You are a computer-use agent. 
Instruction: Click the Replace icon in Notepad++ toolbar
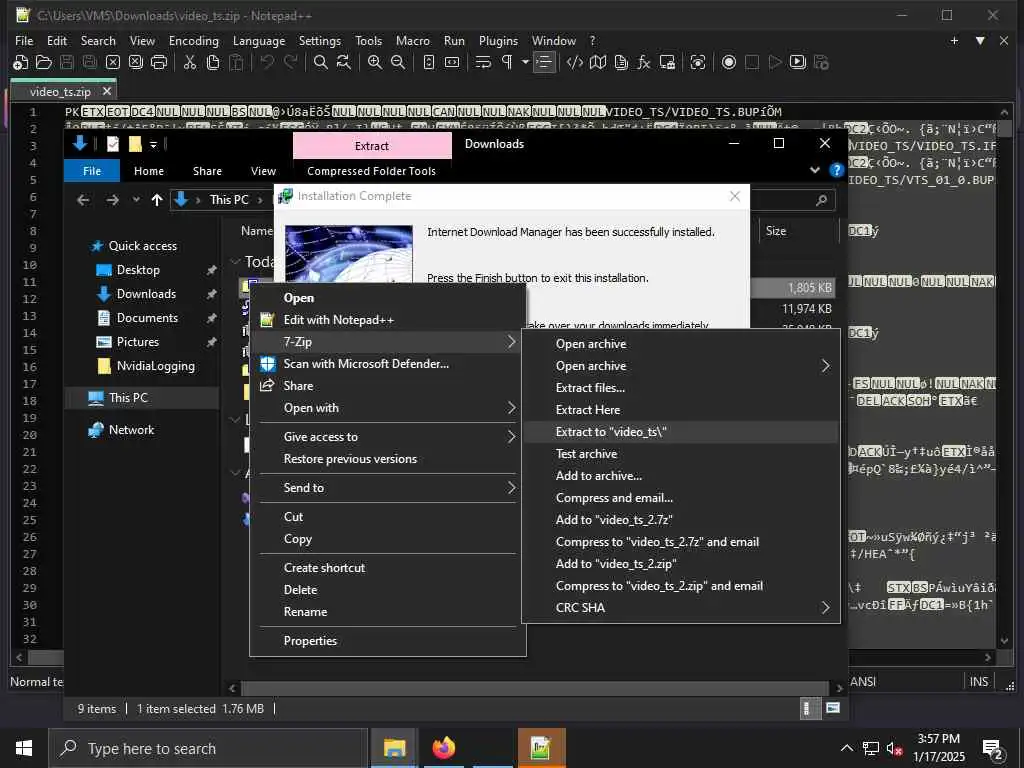click(x=344, y=63)
